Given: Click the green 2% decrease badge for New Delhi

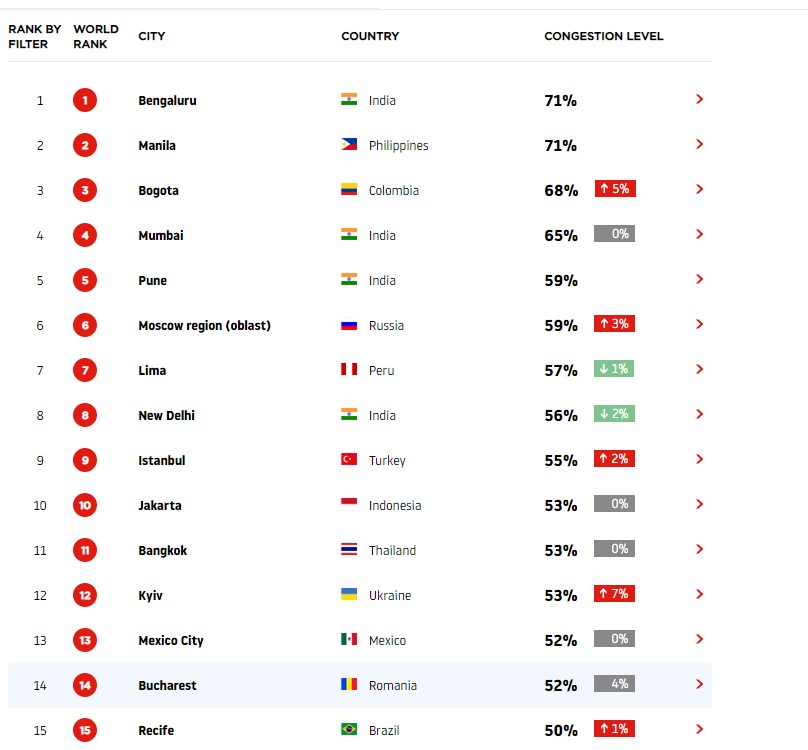Looking at the screenshot, I should pos(614,414).
